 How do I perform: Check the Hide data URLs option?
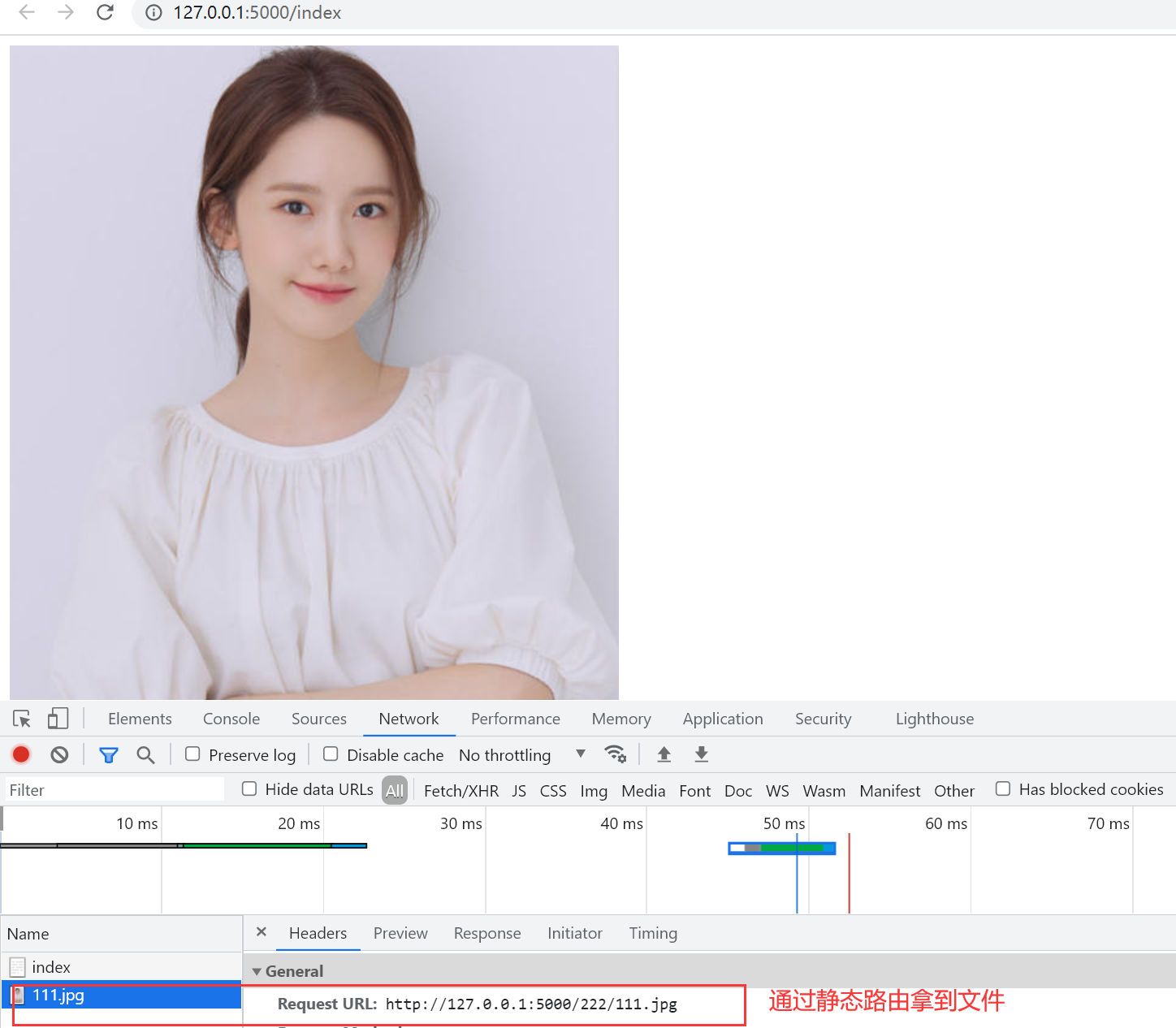tap(249, 789)
